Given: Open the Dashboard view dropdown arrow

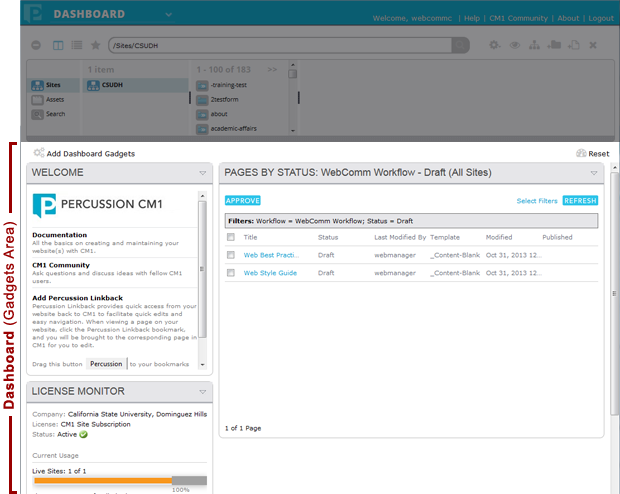Looking at the screenshot, I should [x=168, y=15].
